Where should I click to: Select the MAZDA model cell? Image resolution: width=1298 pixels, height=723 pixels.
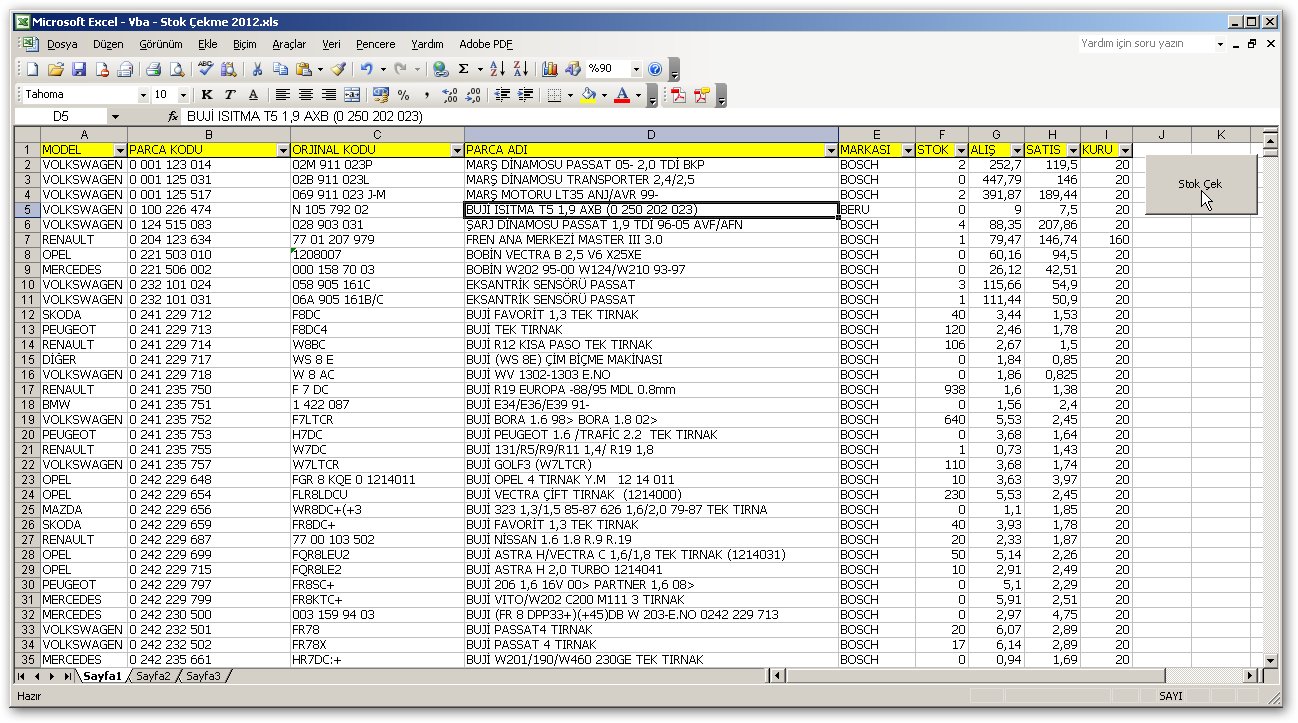(84, 510)
